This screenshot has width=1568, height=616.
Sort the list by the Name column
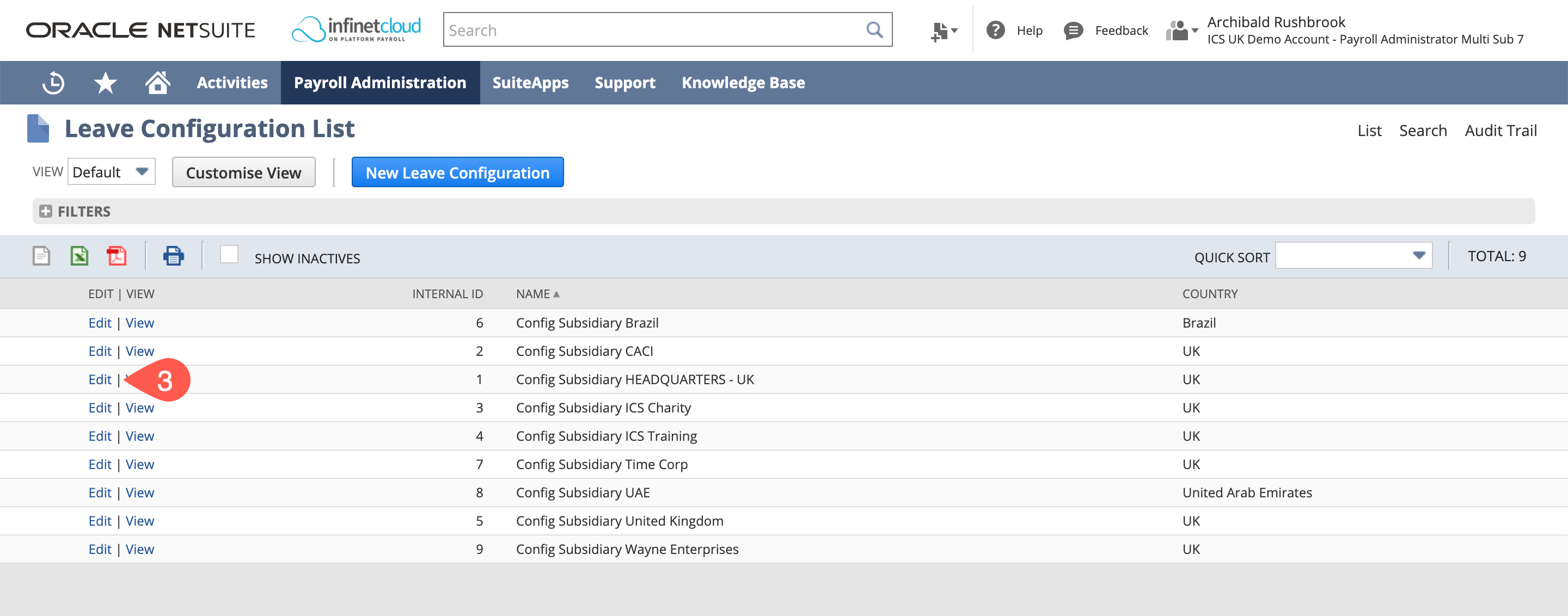(533, 294)
